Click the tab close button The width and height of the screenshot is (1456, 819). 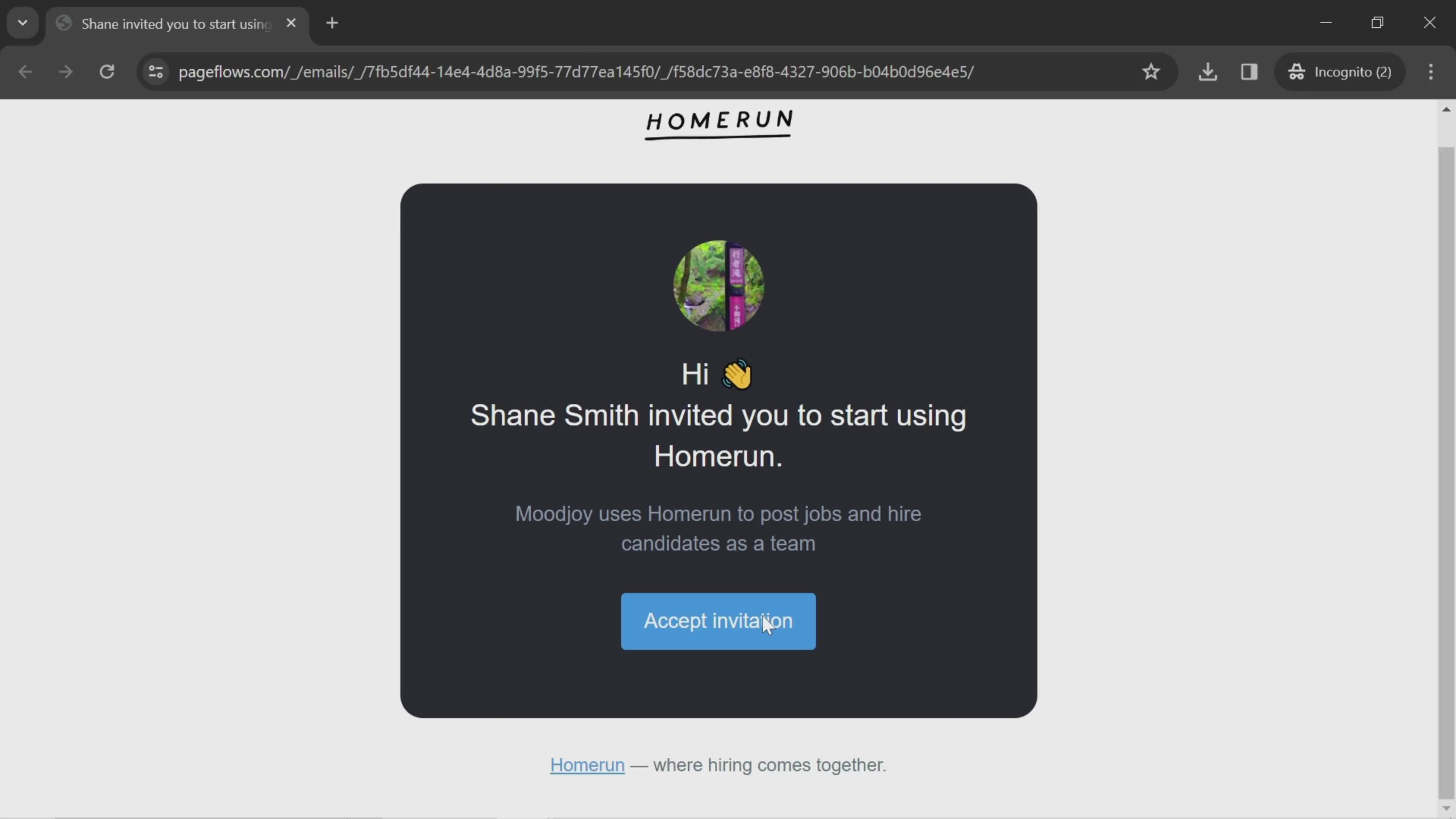coord(291,22)
